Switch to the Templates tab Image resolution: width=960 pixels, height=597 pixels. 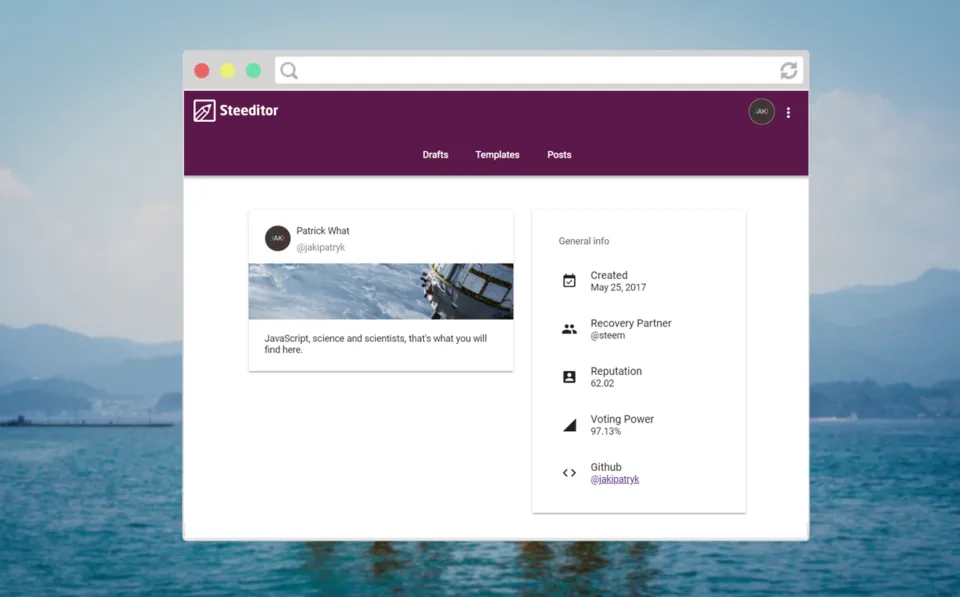(x=497, y=155)
